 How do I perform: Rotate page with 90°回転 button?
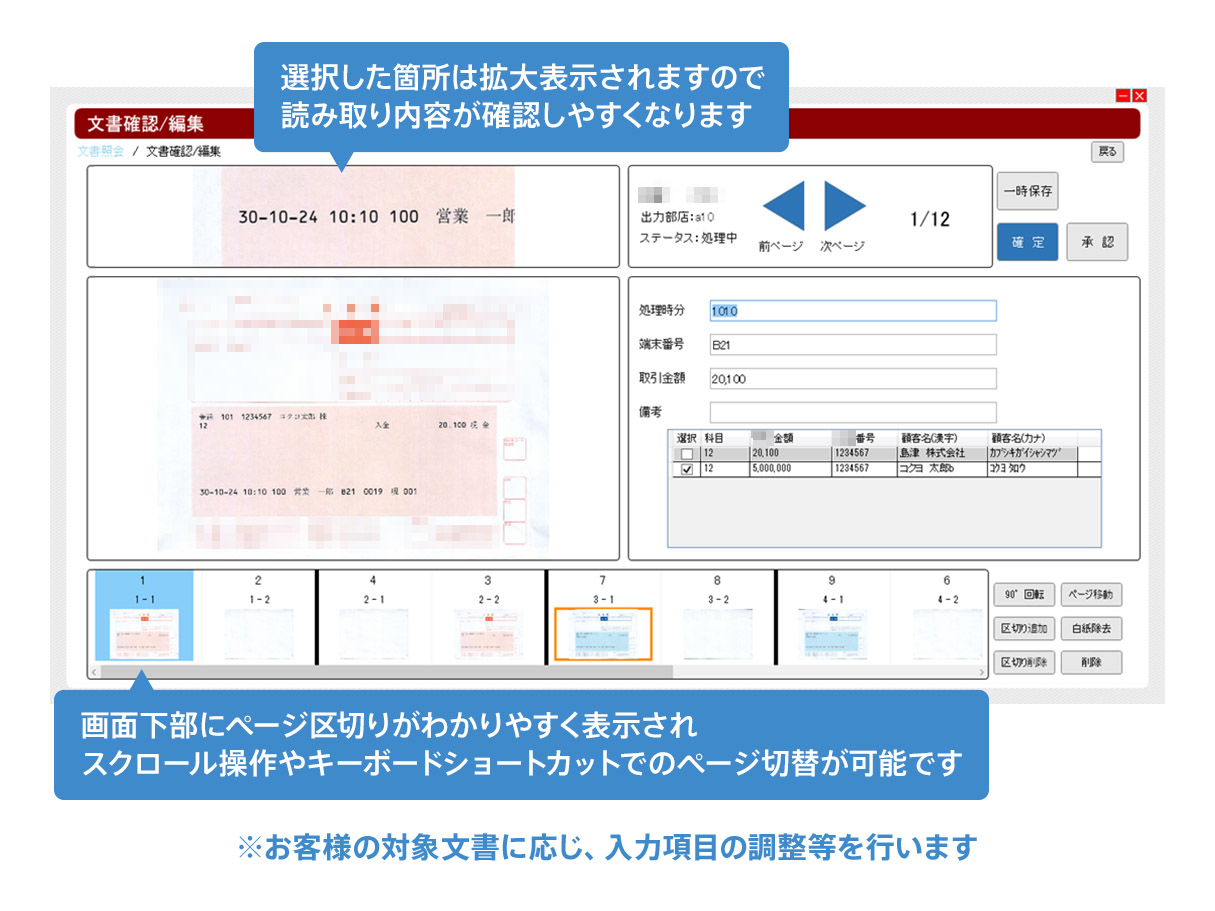[x=1023, y=595]
